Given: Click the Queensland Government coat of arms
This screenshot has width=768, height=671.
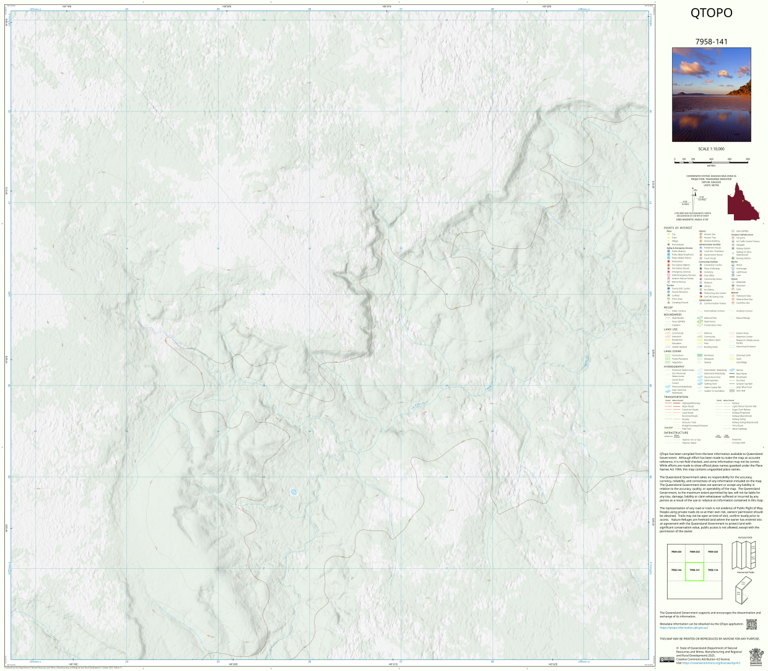Looking at the screenshot, I should click(756, 656).
